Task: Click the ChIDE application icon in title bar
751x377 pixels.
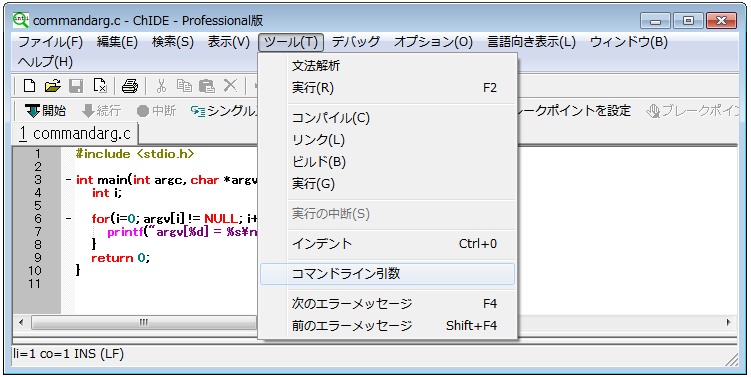Action: pyautogui.click(x=21, y=20)
